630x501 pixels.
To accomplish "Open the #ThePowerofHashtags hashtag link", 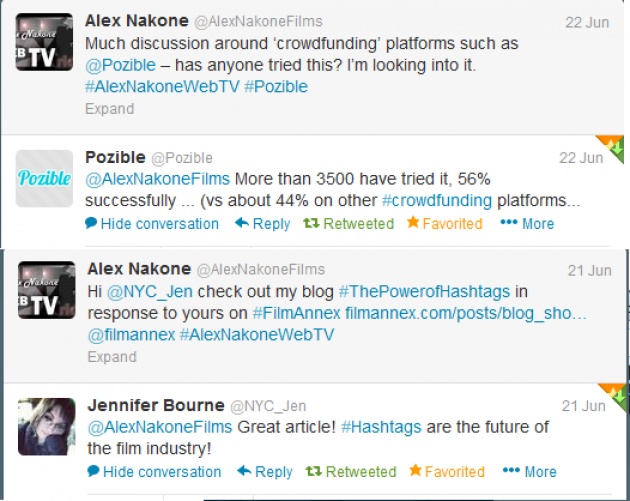I will pos(424,291).
